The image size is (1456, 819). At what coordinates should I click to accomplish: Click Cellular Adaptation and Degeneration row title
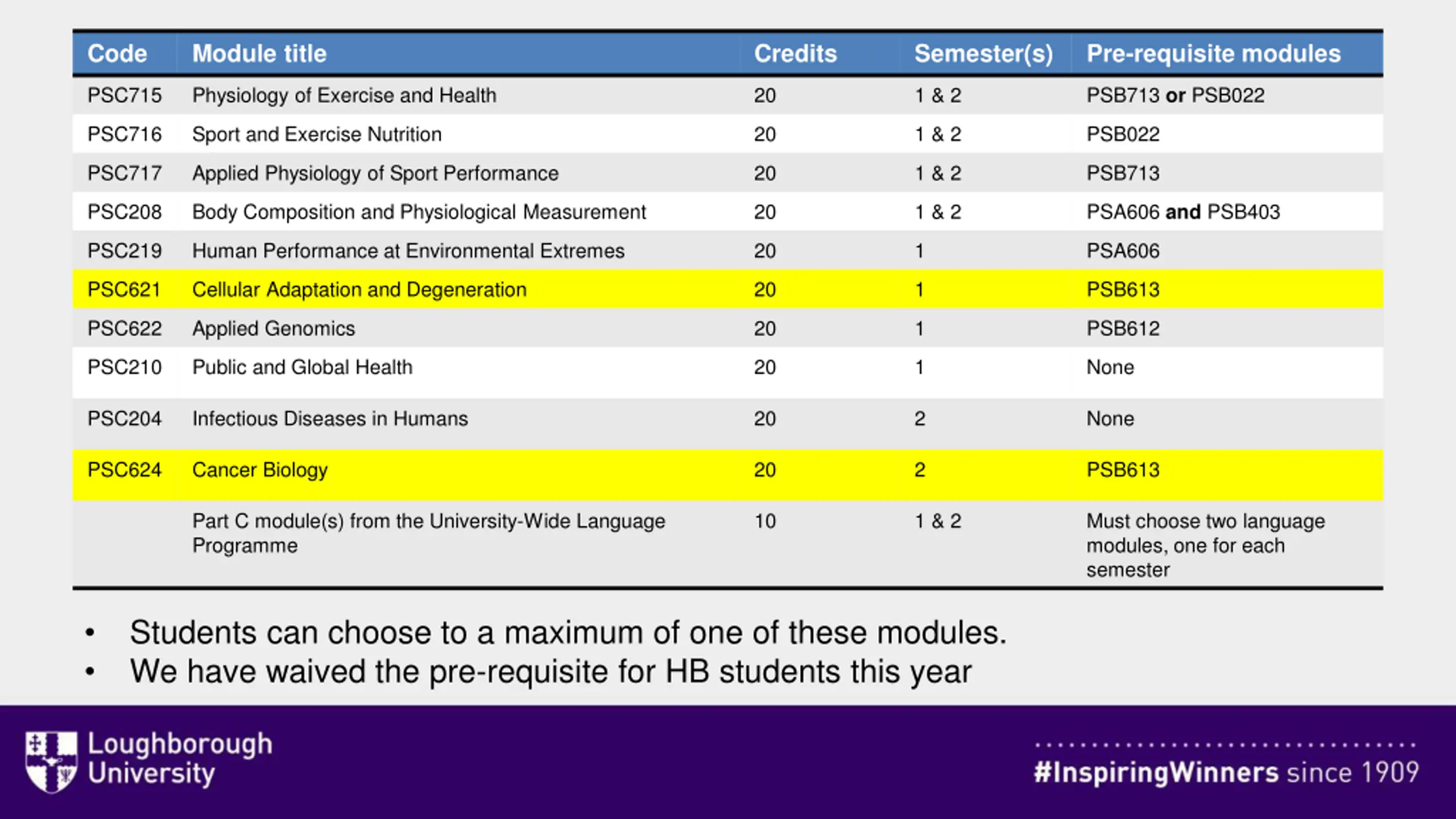(359, 289)
